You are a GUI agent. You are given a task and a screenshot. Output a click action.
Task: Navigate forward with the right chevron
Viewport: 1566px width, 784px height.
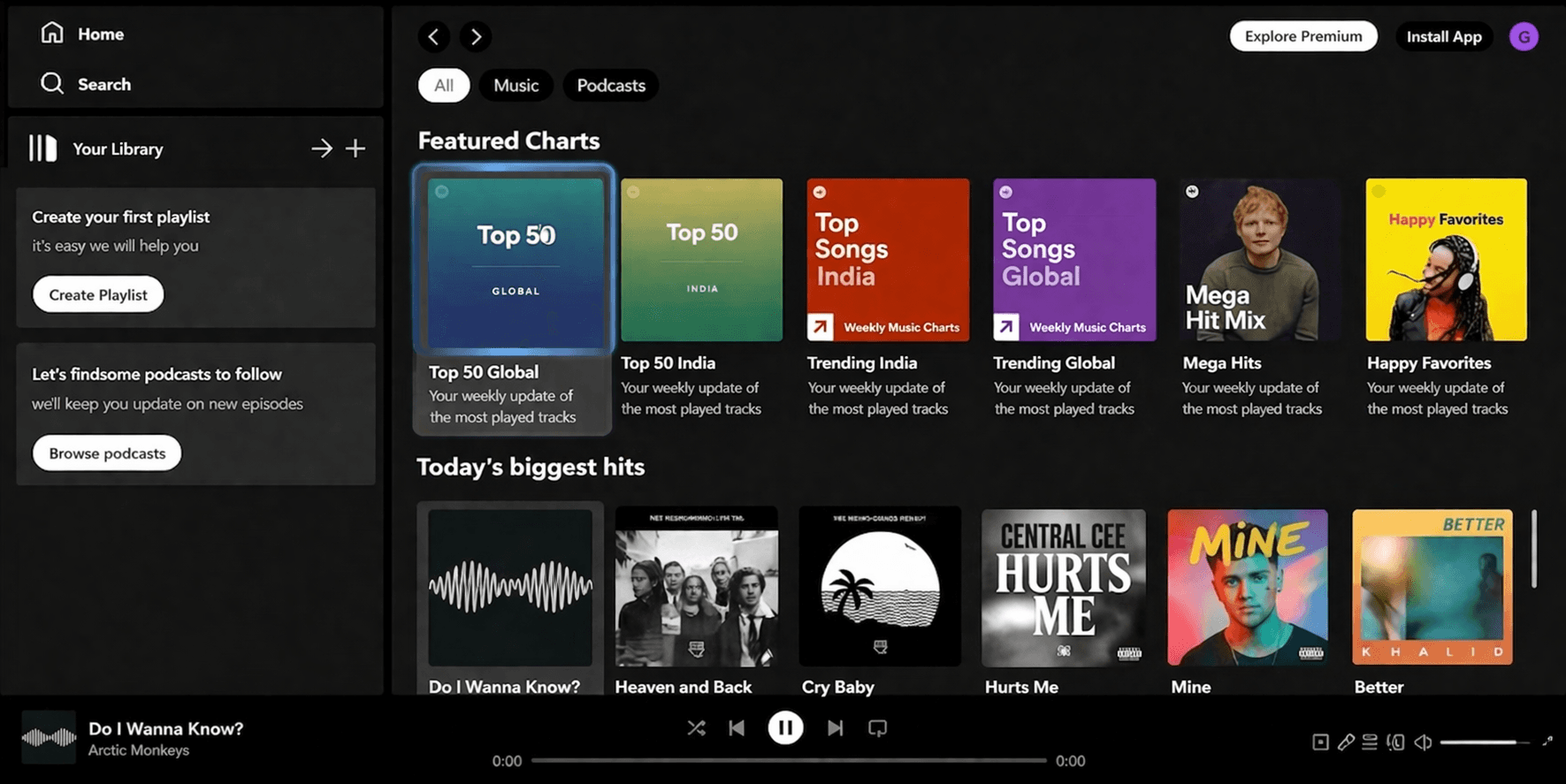point(476,36)
